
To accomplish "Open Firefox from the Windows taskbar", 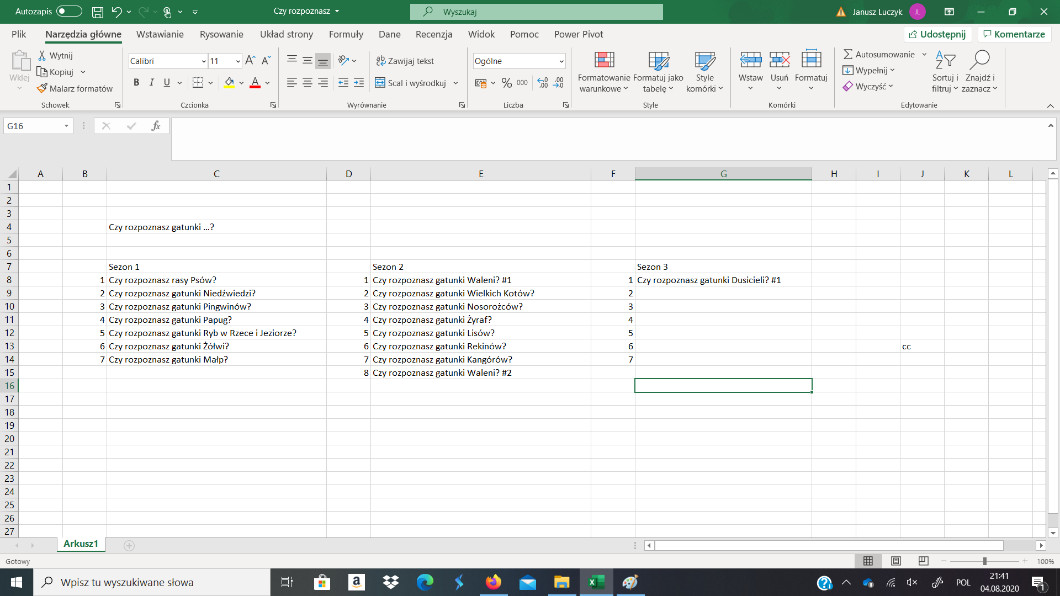I will coord(492,581).
